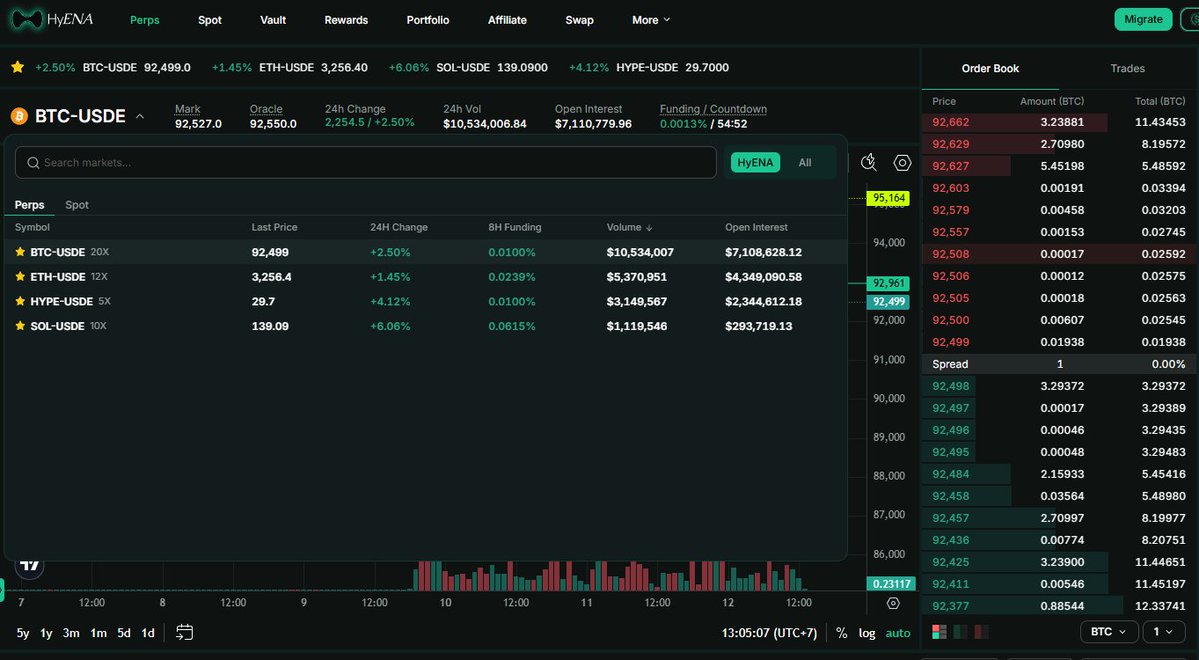Focus the Search markets input
Viewport: 1199px width, 660px height.
366,162
